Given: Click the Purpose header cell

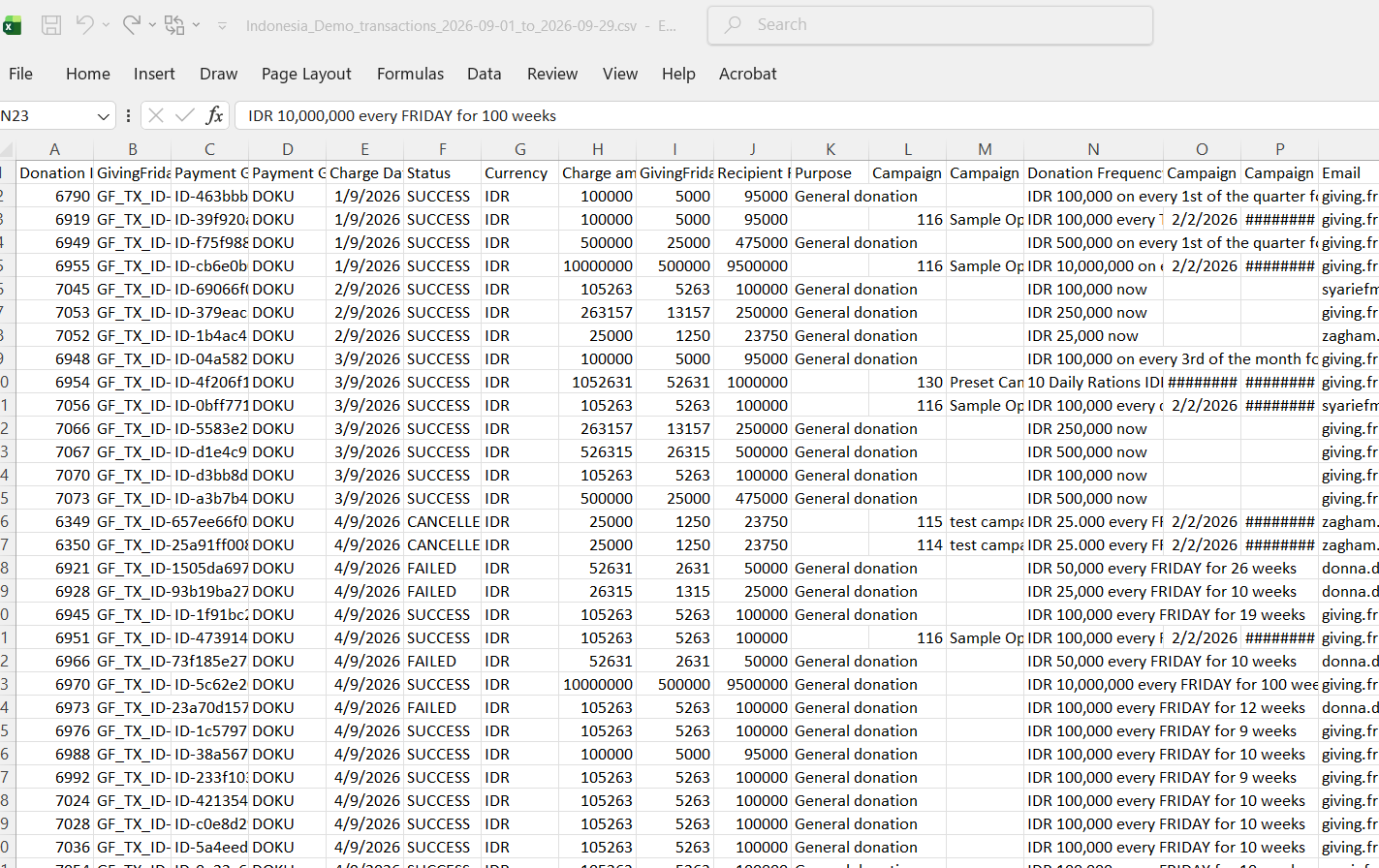Looking at the screenshot, I should click(x=830, y=173).
